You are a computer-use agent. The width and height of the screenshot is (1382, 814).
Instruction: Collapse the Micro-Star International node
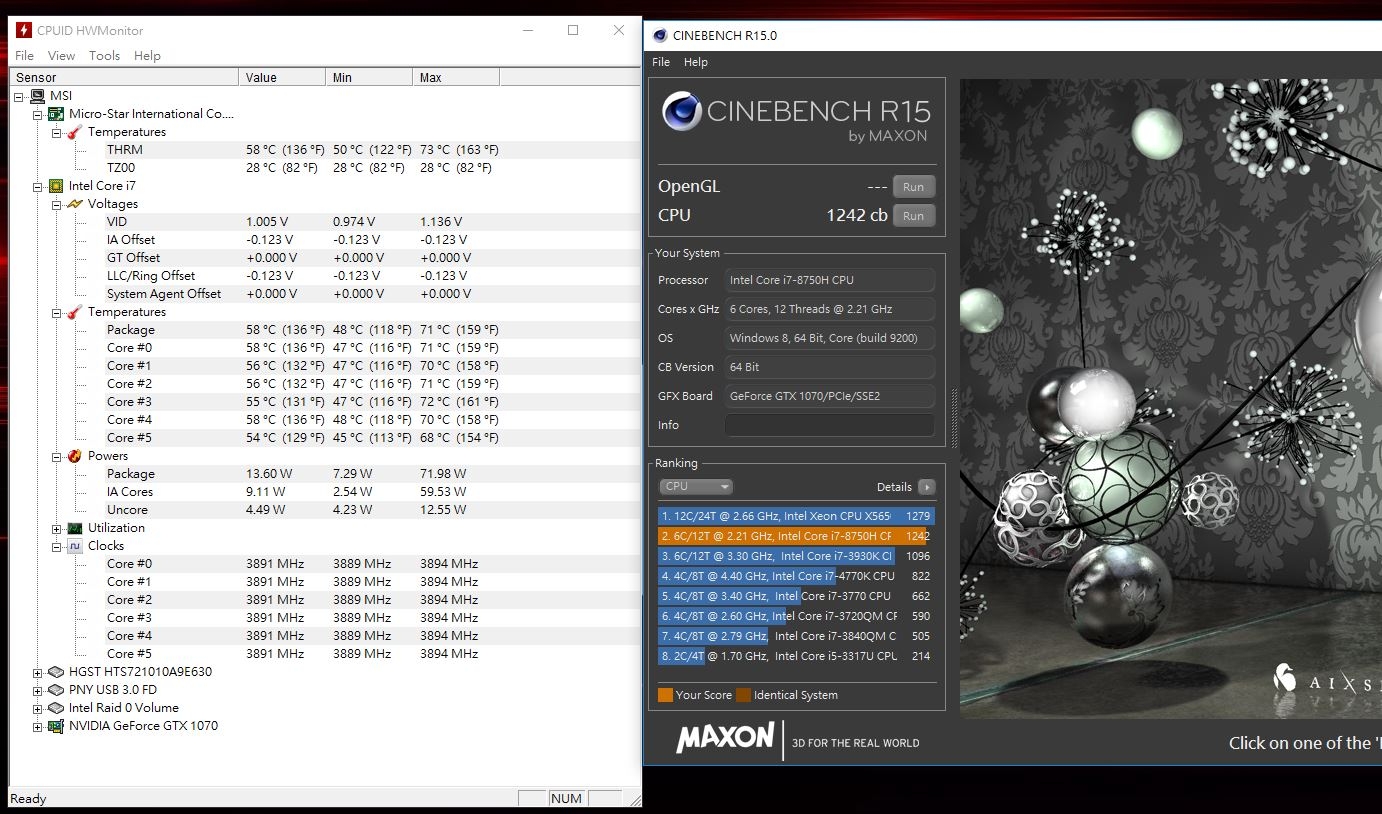coord(38,114)
